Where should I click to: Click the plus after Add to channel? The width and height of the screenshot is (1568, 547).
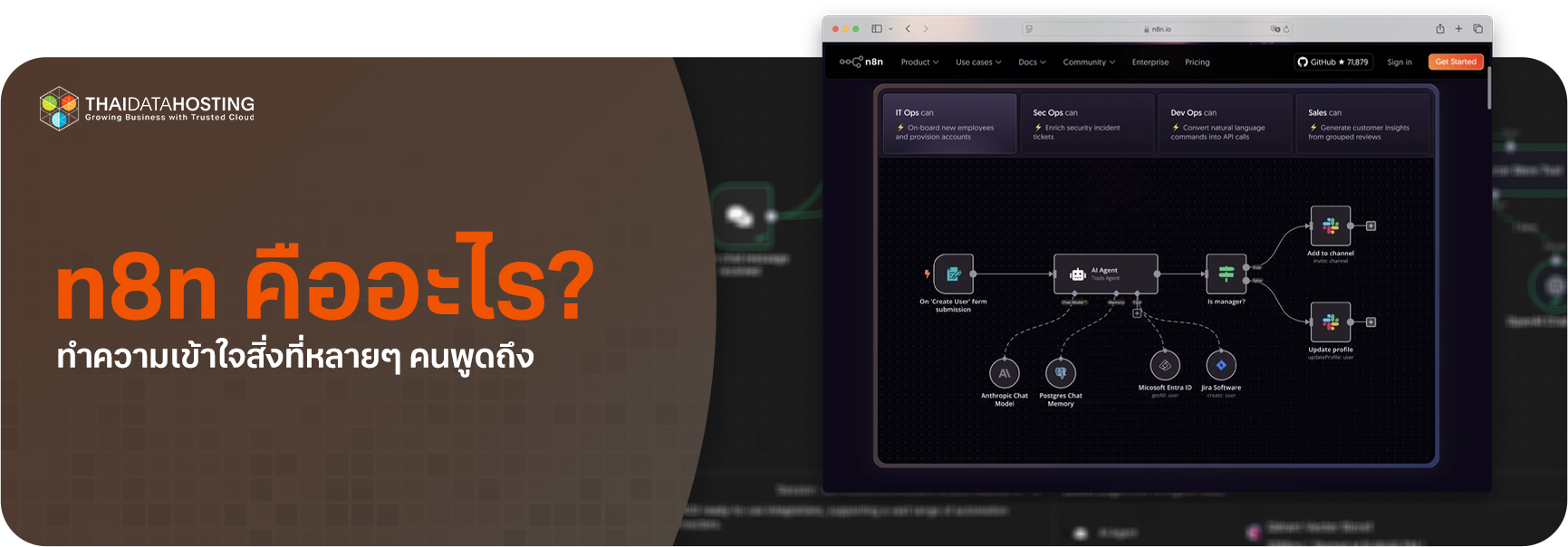1371,226
